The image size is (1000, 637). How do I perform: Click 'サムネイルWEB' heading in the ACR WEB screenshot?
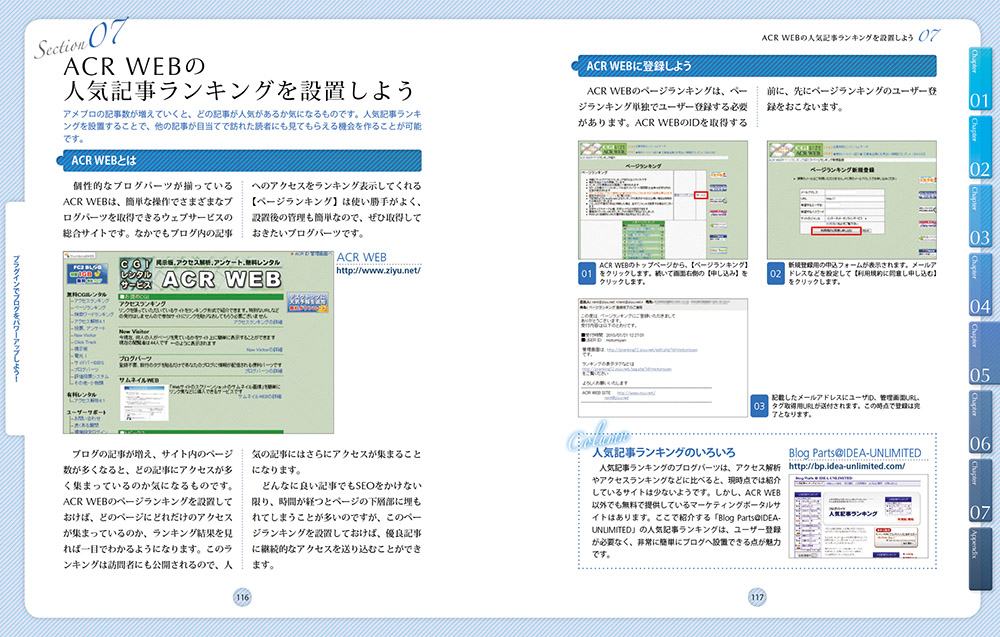tap(139, 380)
